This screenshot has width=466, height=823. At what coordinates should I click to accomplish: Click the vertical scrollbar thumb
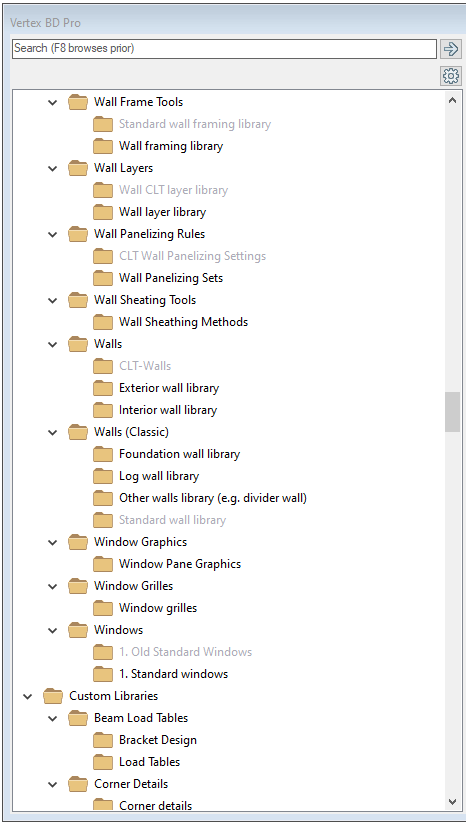[x=452, y=412]
